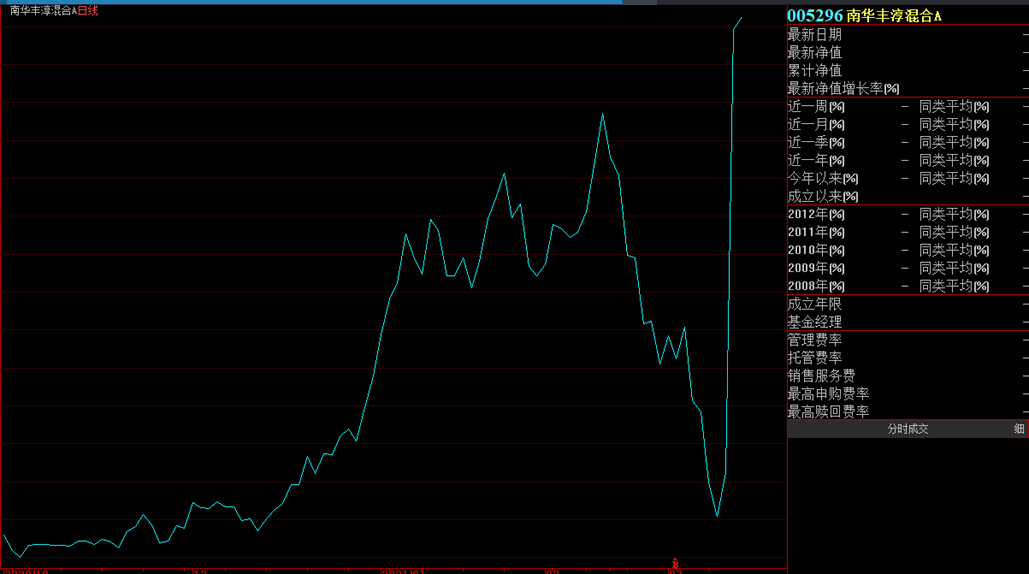Click the lowest dip before the final spike
The width and height of the screenshot is (1029, 574).
click(717, 516)
